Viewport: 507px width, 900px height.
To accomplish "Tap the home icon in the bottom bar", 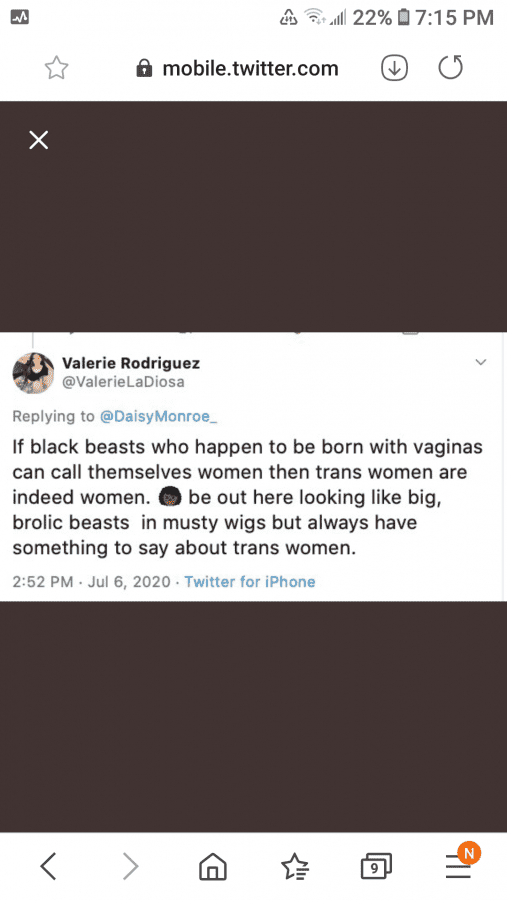I will coord(212,866).
